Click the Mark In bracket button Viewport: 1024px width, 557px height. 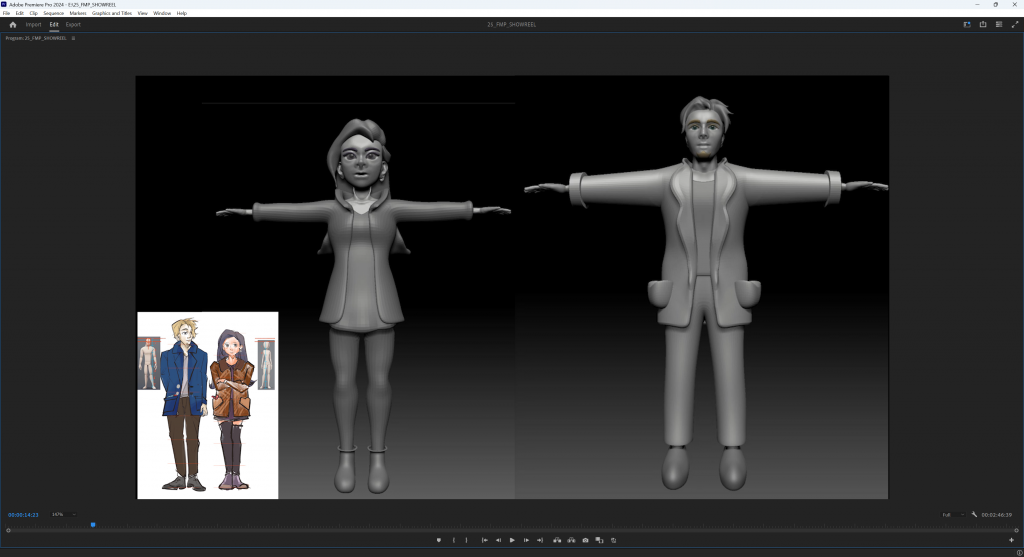coord(454,540)
